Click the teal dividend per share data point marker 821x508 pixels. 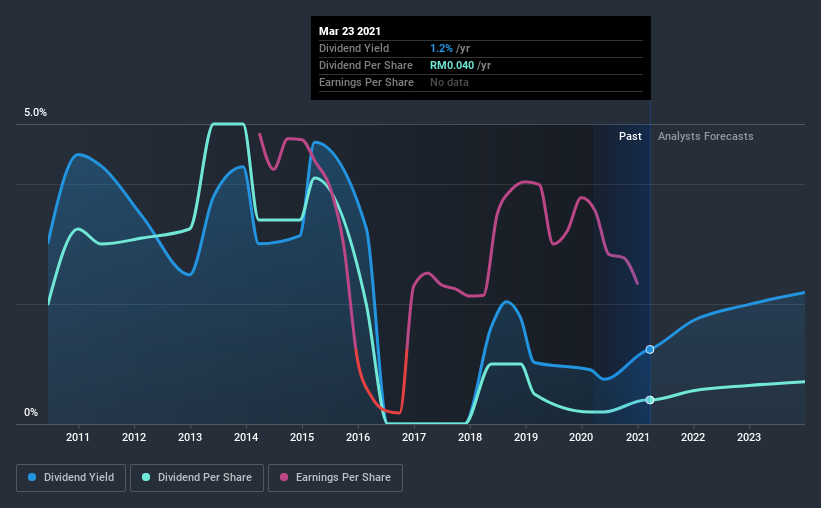(x=650, y=400)
